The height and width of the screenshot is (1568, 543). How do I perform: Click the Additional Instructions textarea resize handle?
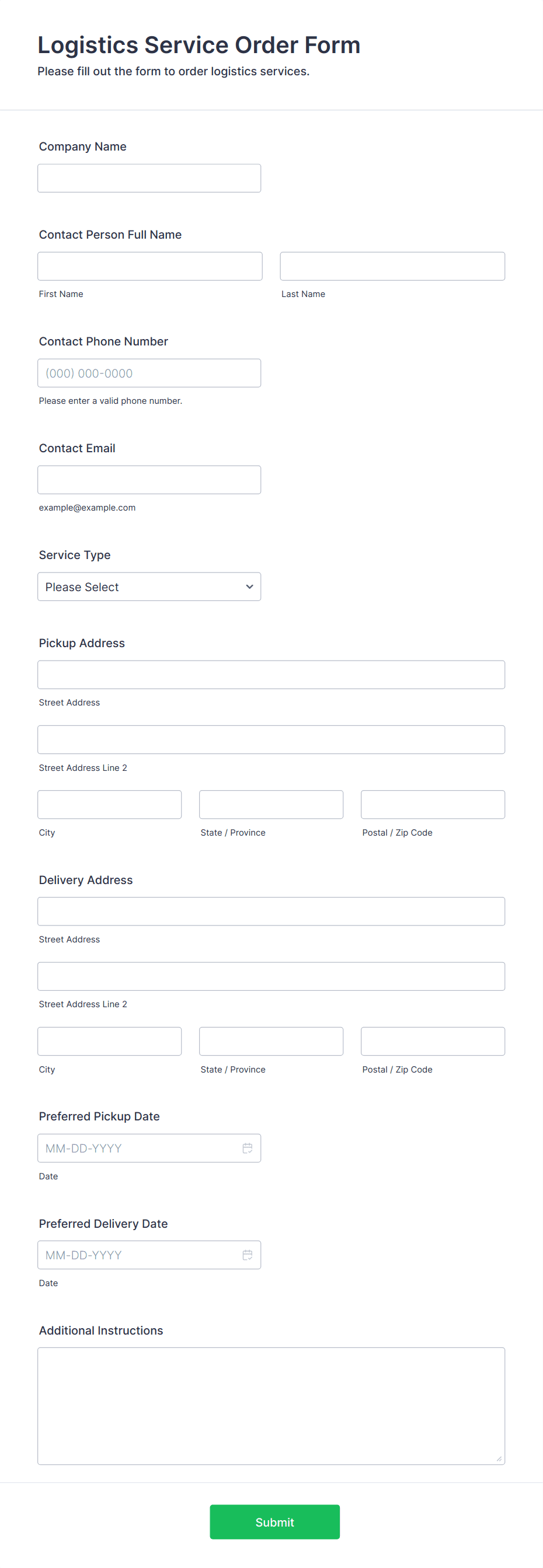[499, 1458]
